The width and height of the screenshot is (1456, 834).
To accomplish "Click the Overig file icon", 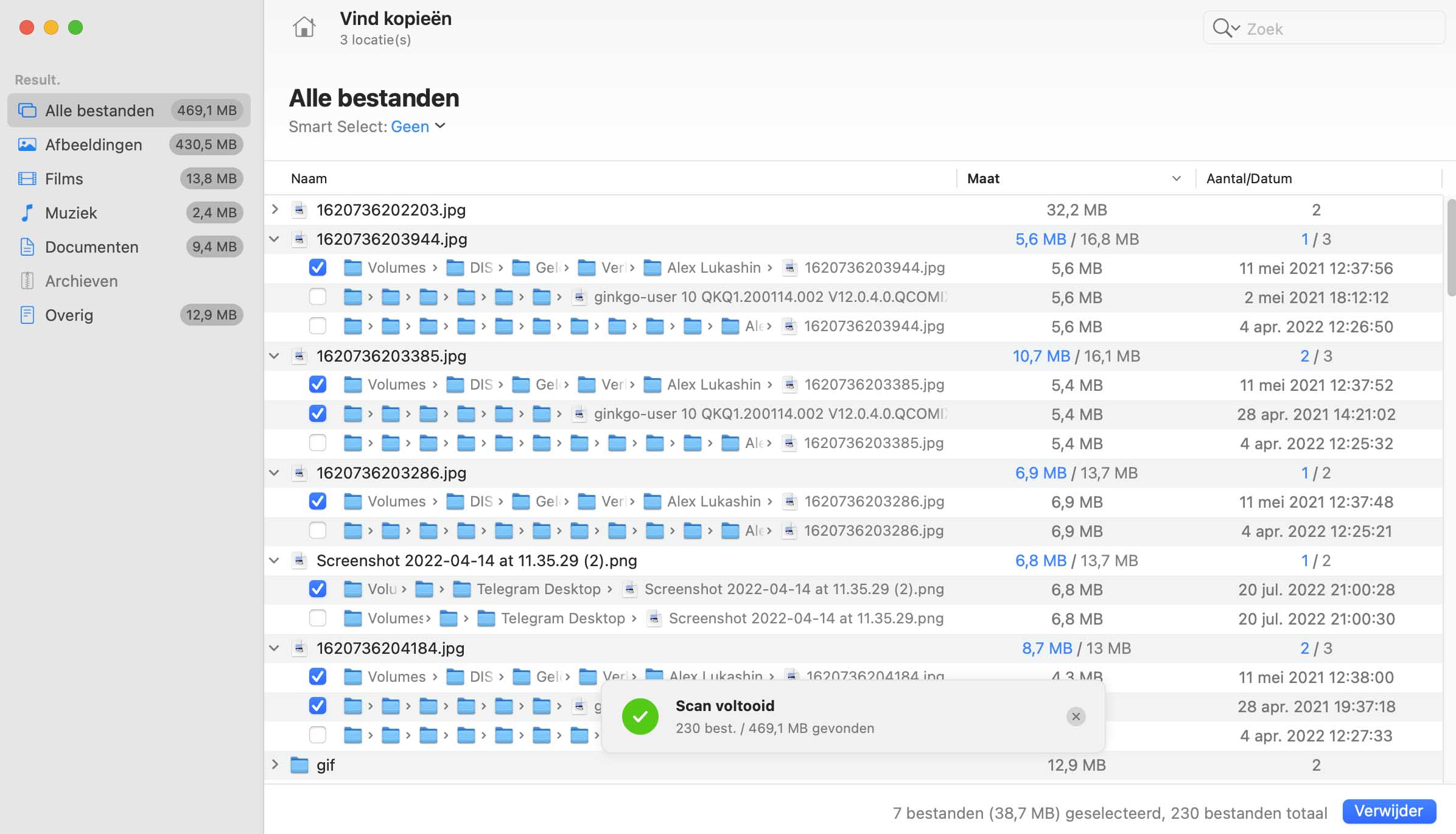I will 27,315.
